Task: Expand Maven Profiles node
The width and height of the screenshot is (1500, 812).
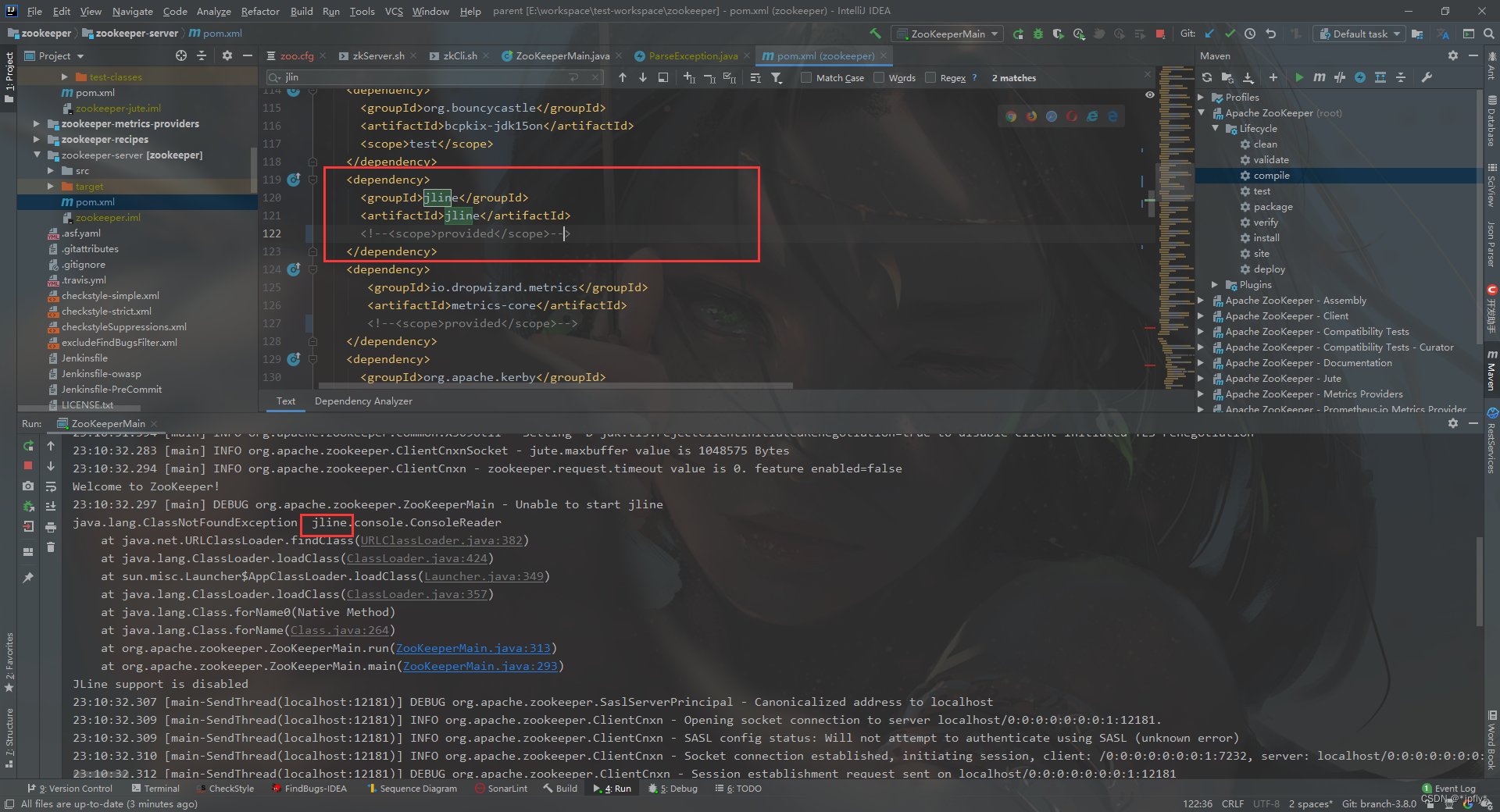Action: point(1202,97)
